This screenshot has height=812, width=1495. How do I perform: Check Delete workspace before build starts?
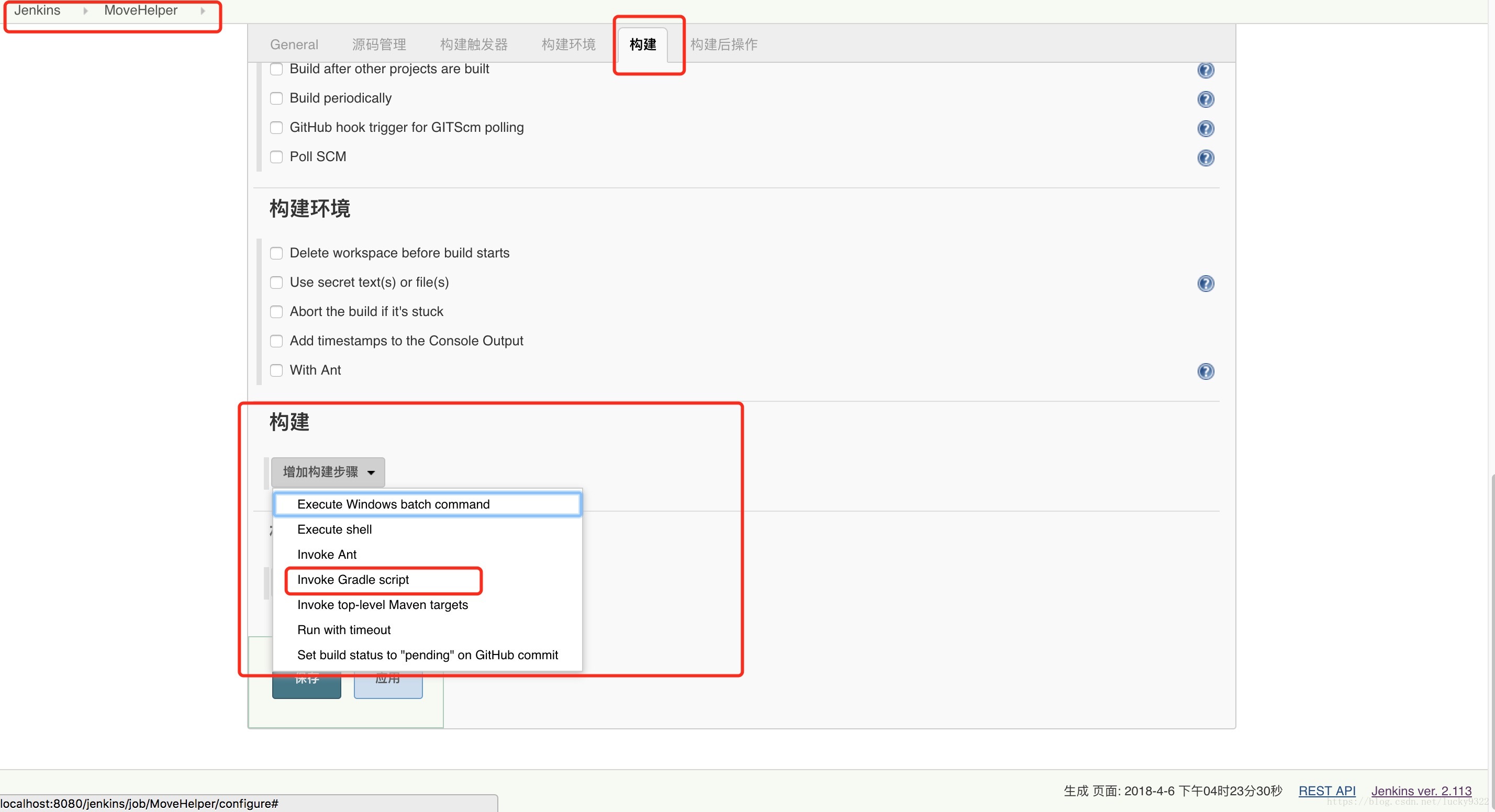(276, 253)
